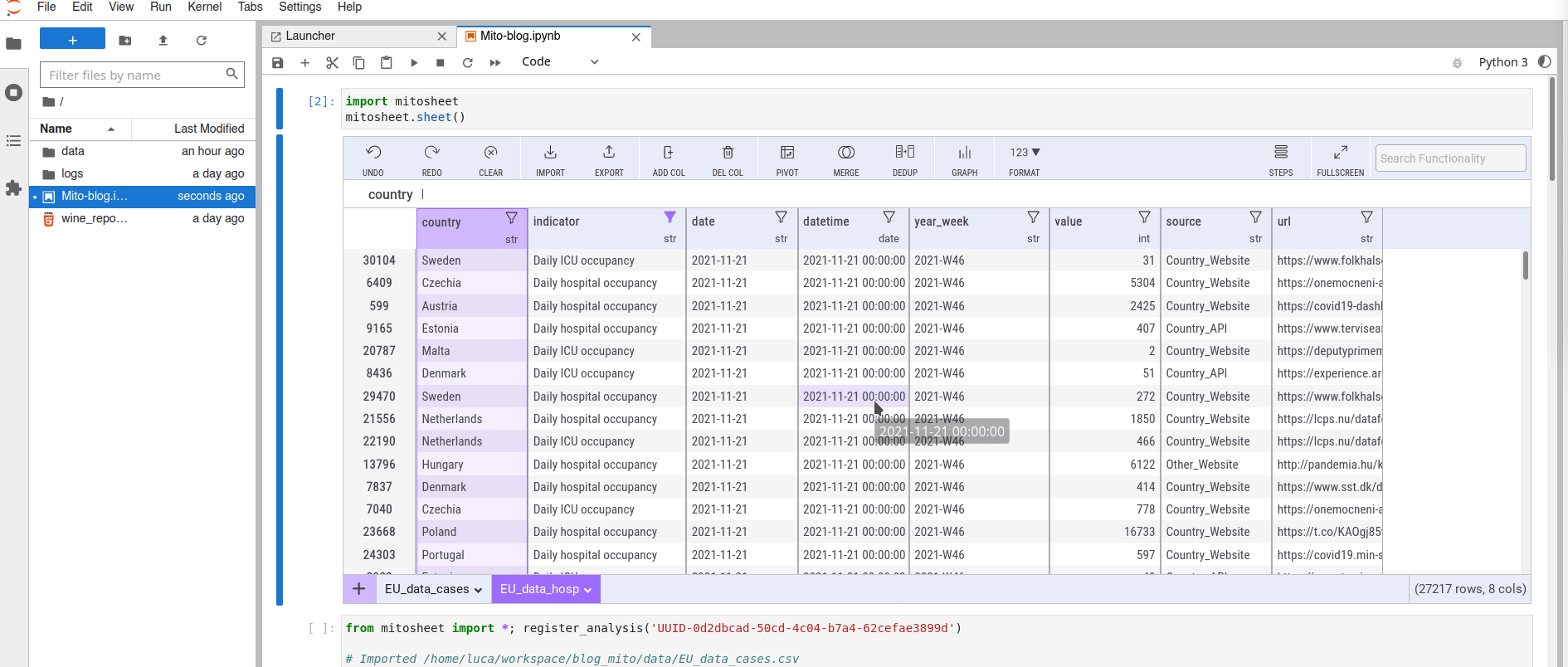Open the EU_data_cases sheet tab menu arrow
The height and width of the screenshot is (667, 1568).
(478, 590)
